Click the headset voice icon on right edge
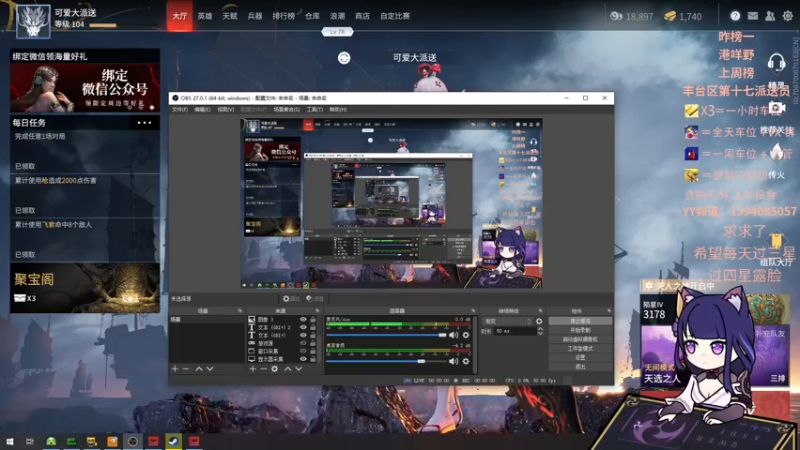Image resolution: width=800 pixels, height=450 pixels. (x=776, y=63)
